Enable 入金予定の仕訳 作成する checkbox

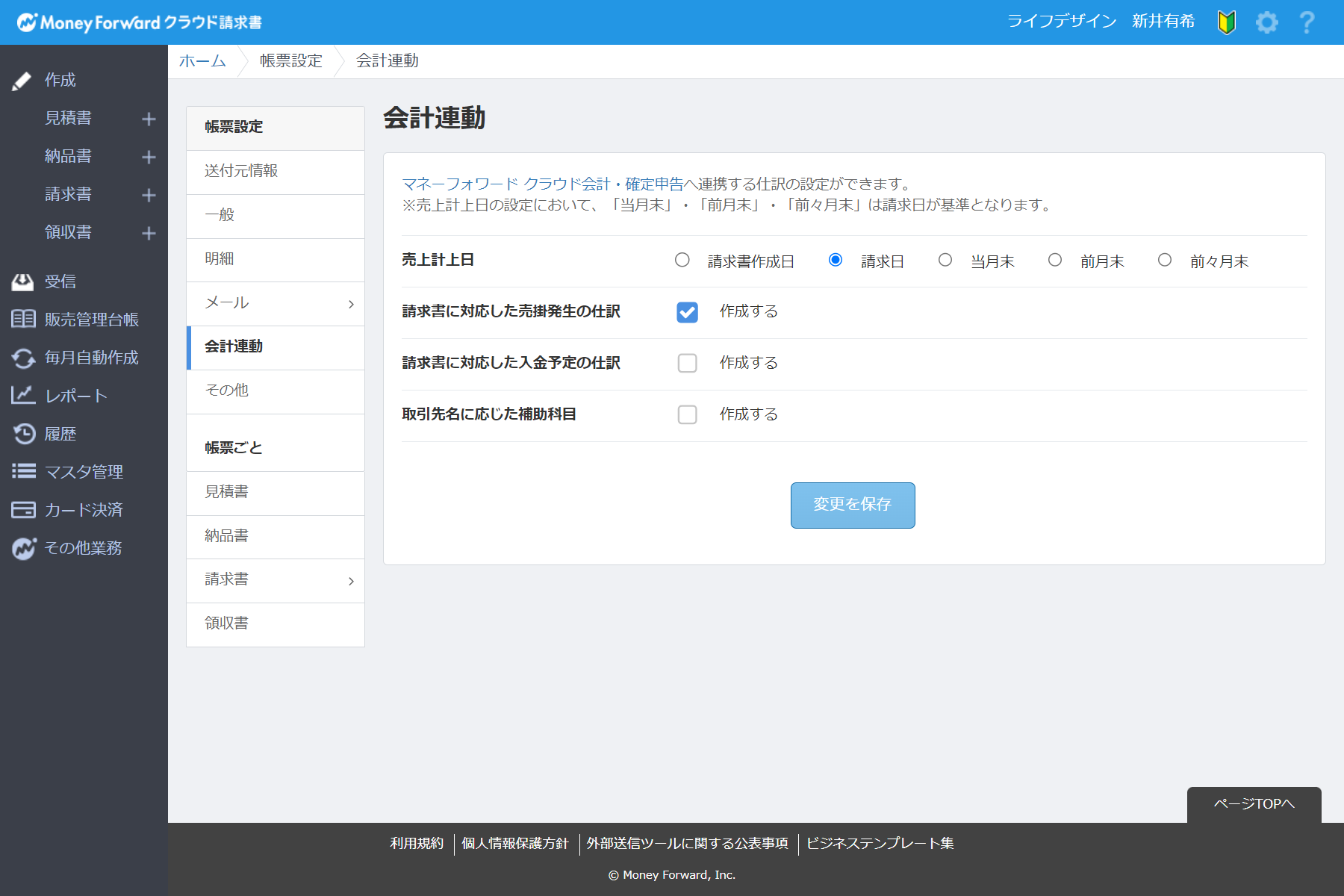[687, 363]
